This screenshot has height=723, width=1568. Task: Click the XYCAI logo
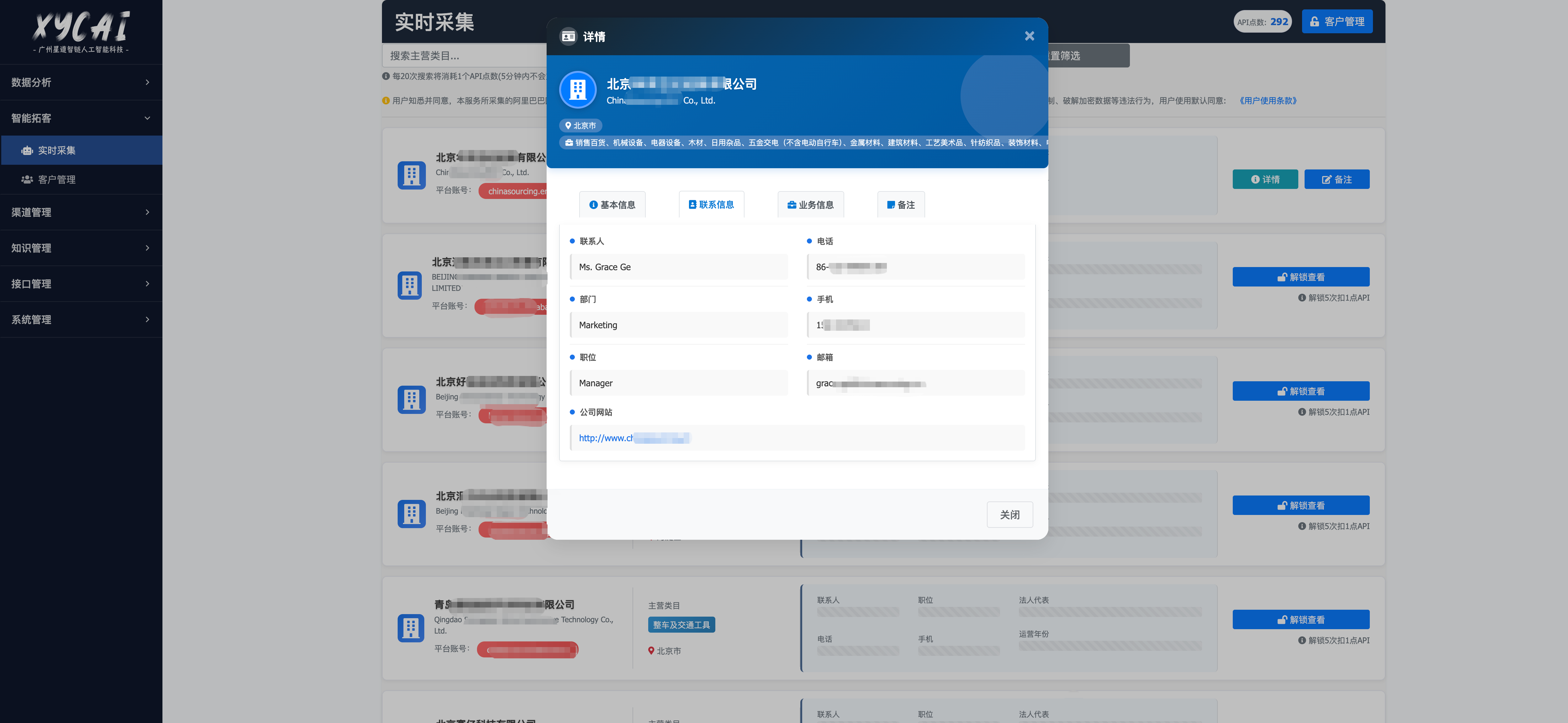pyautogui.click(x=81, y=32)
